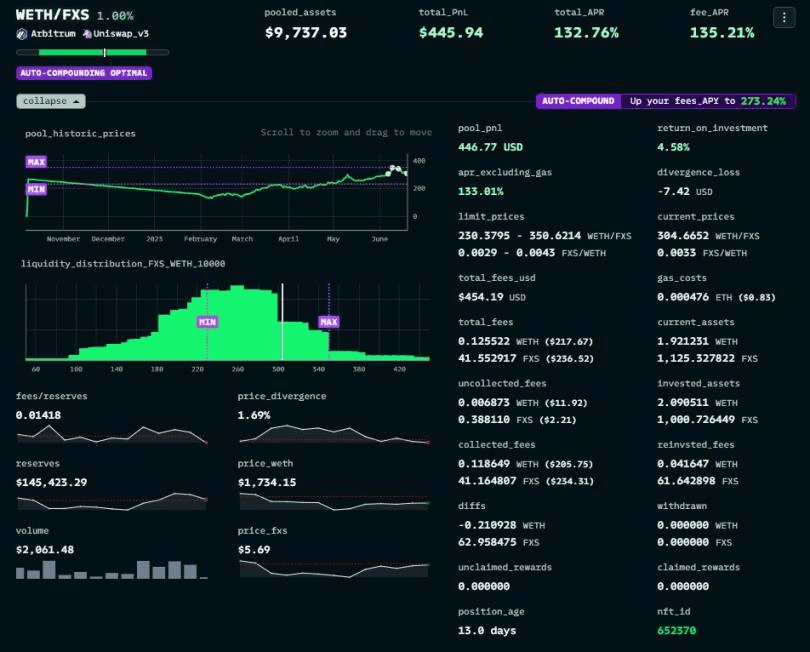This screenshot has height=652, width=810.
Task: Collapse the position details panel
Action: point(51,101)
